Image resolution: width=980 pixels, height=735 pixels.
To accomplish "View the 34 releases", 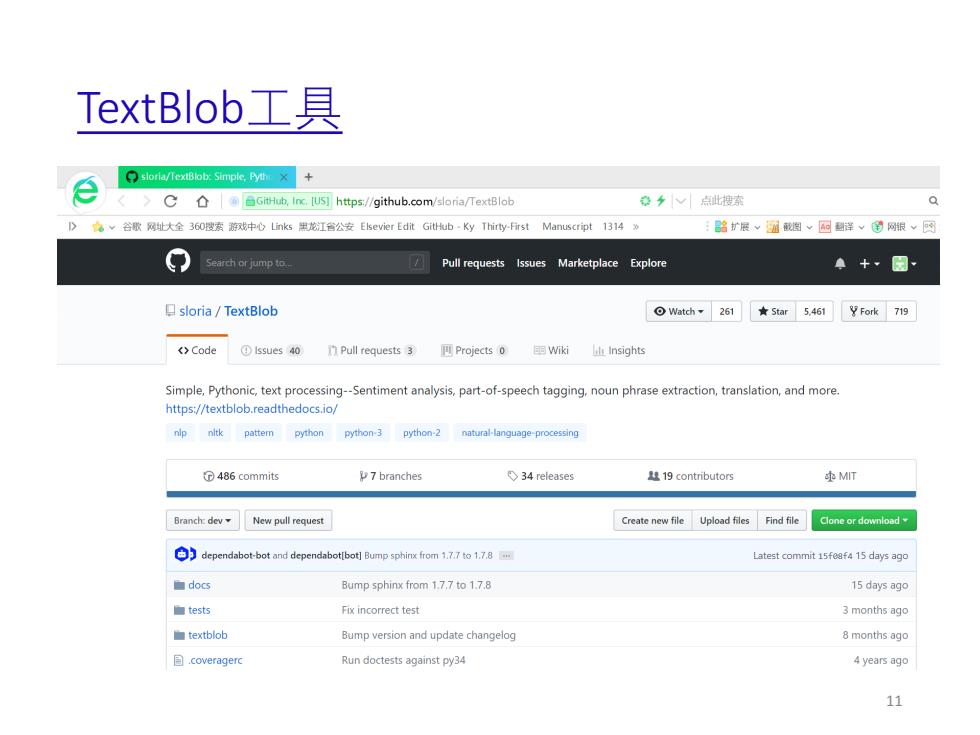I will point(541,476).
